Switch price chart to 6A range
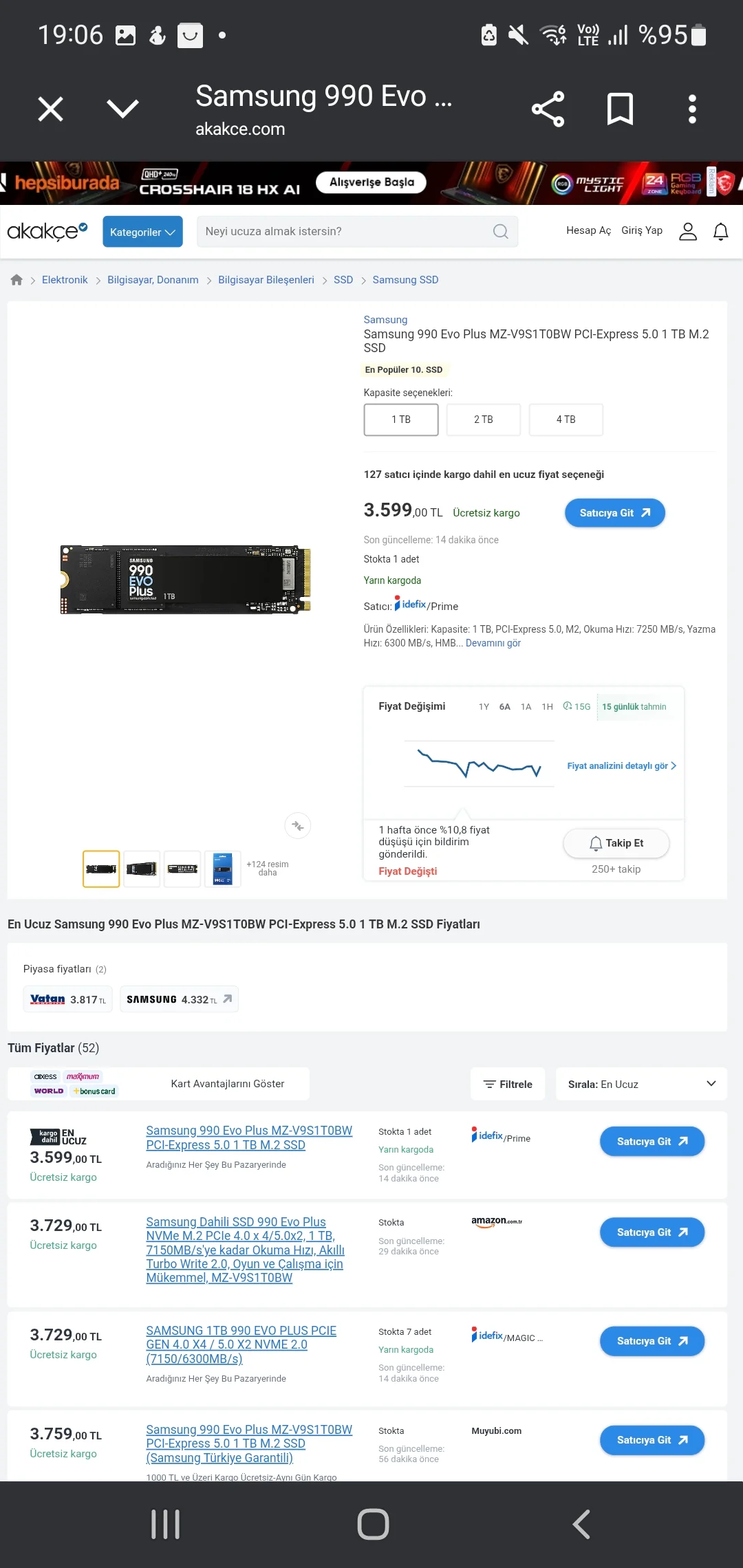 [505, 707]
